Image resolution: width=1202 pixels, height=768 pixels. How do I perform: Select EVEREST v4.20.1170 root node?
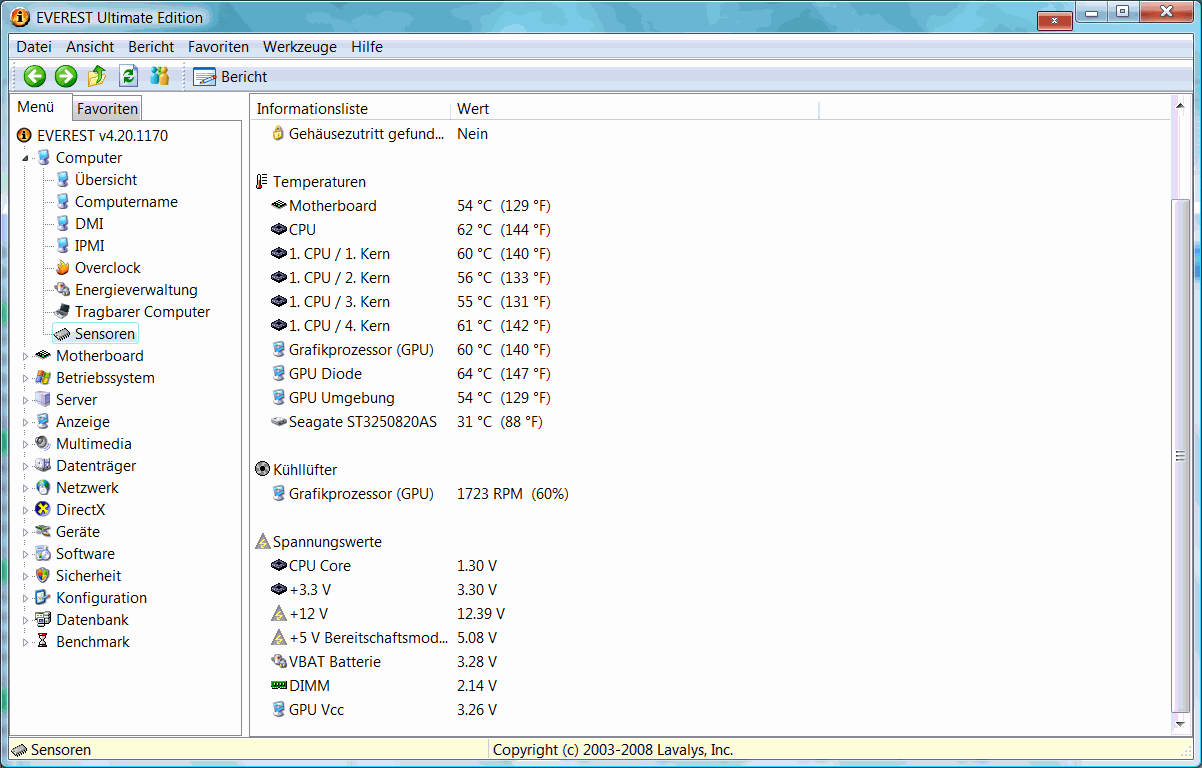(92, 135)
